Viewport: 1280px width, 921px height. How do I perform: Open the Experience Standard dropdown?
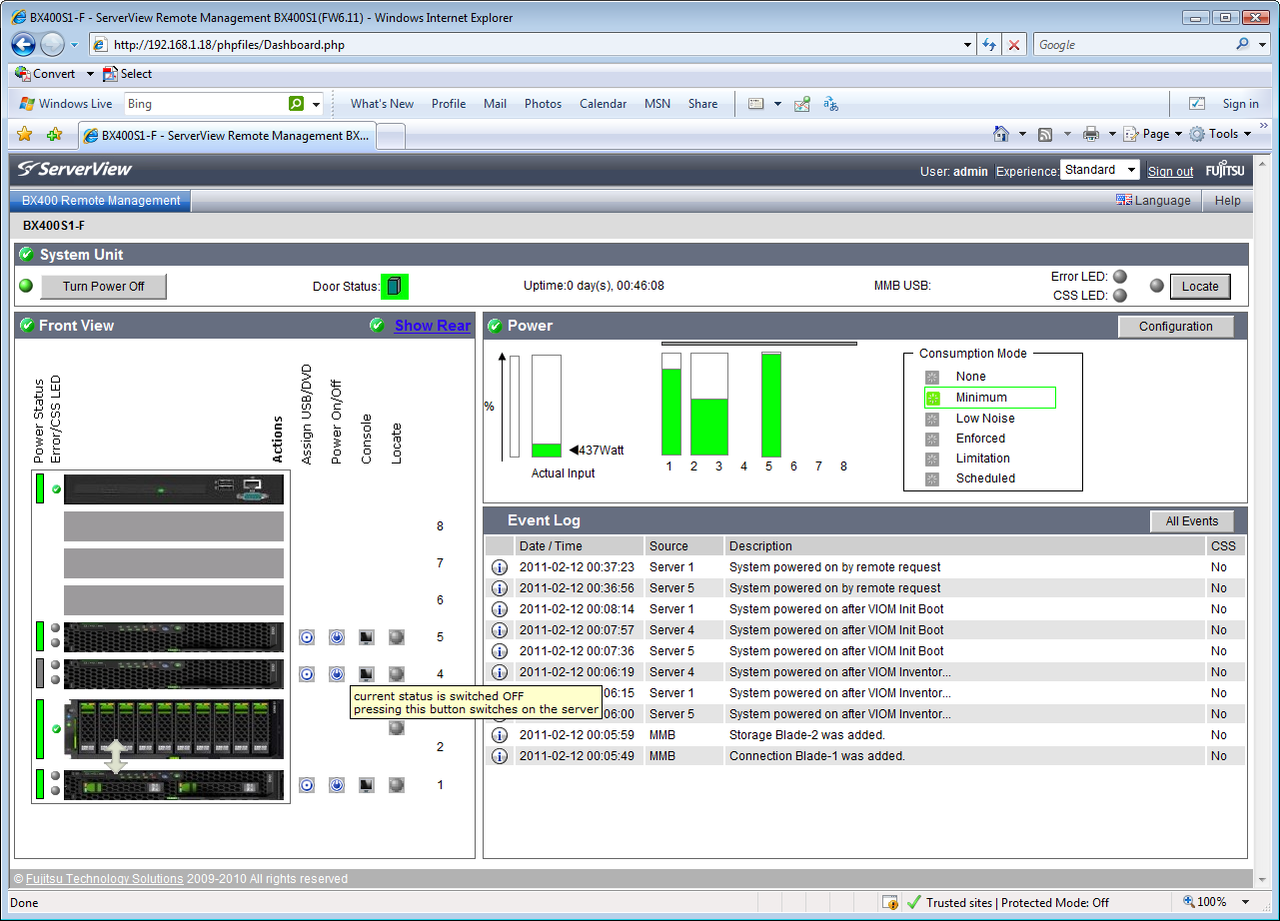click(1100, 170)
